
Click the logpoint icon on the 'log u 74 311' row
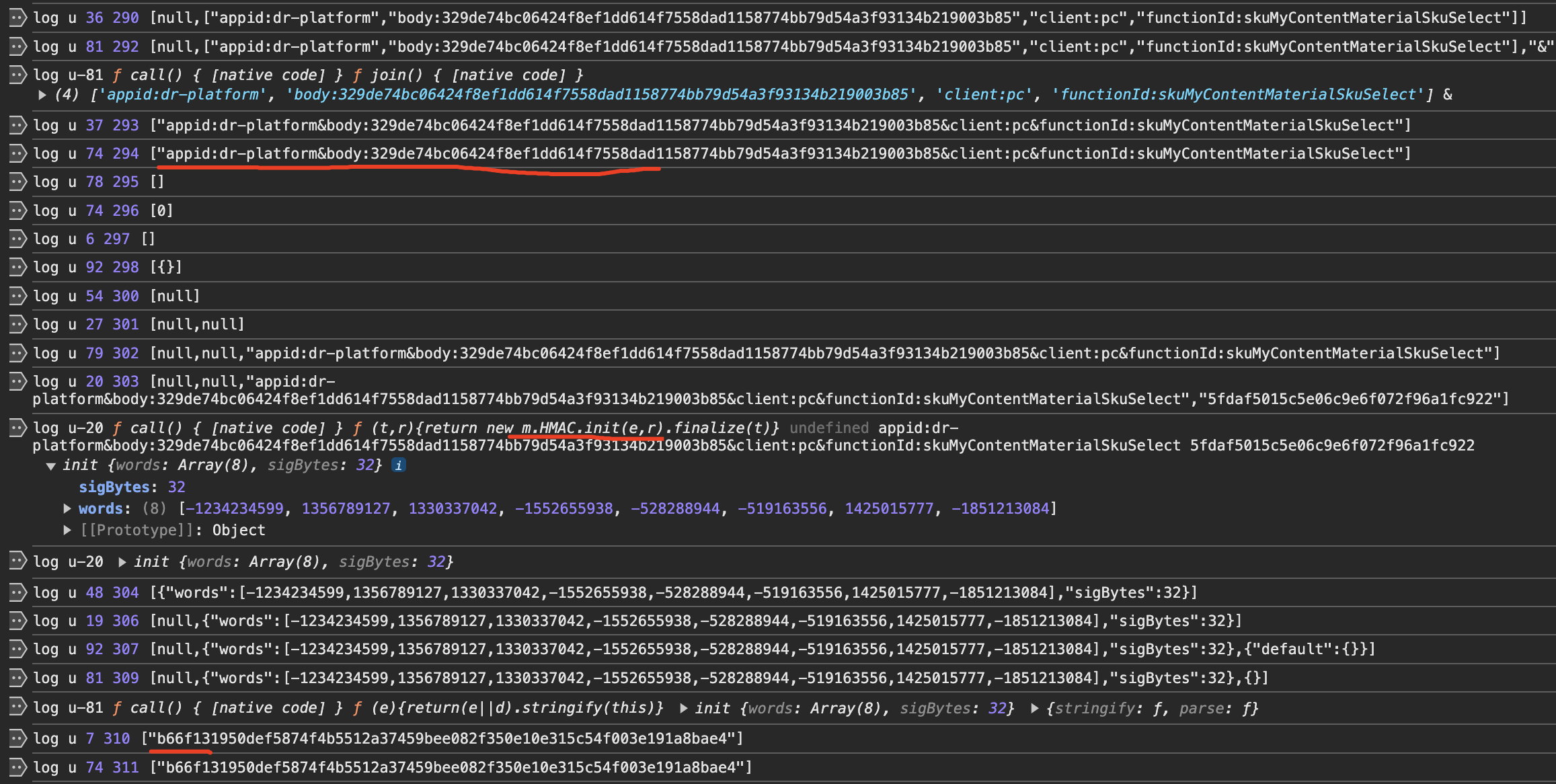click(17, 767)
